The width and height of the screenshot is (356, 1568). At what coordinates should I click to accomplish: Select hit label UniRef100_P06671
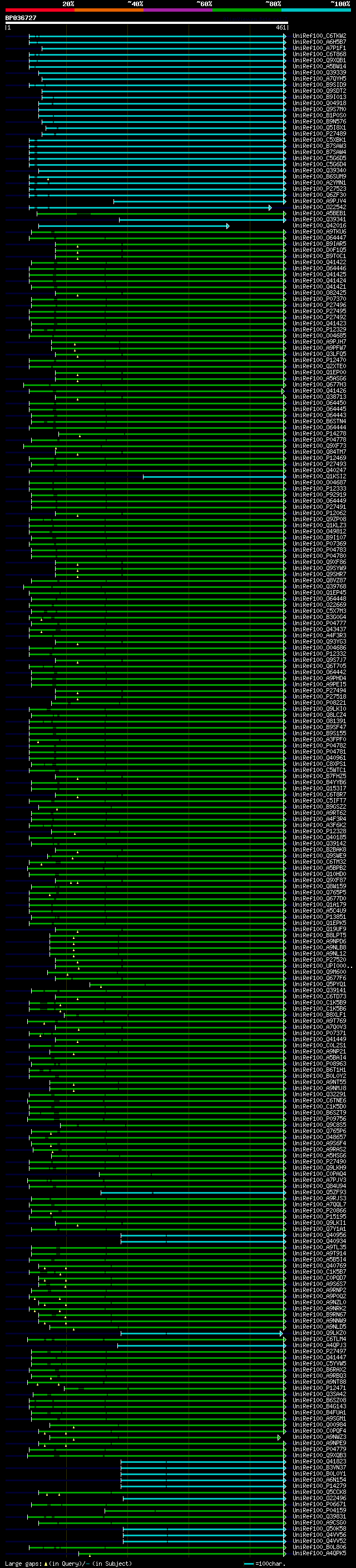[319, 1505]
